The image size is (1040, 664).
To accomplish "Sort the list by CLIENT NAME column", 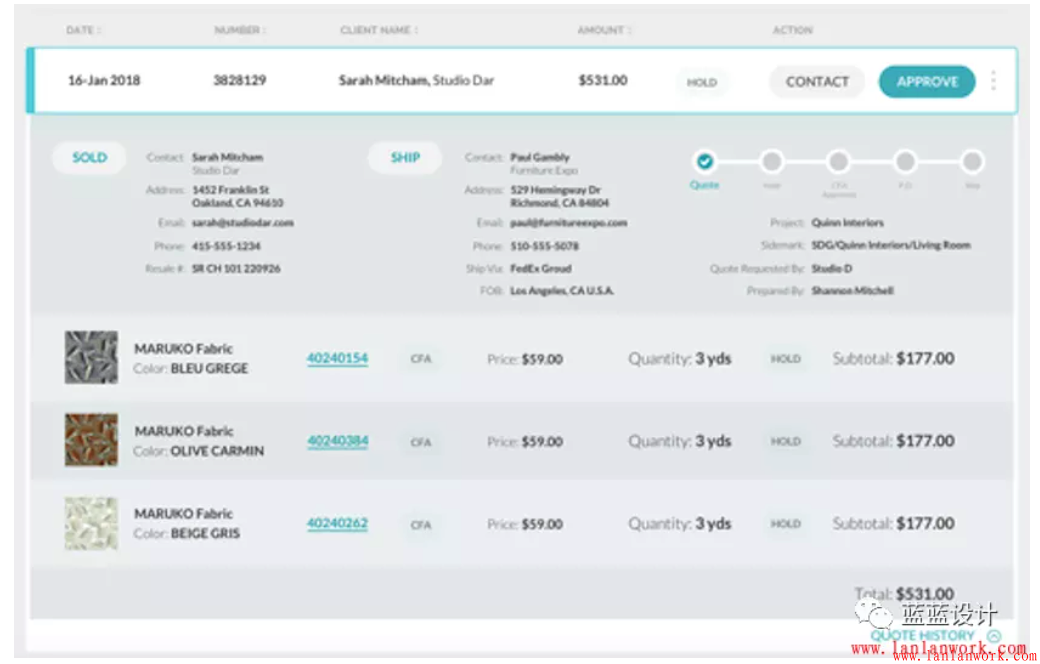I will click(x=379, y=31).
